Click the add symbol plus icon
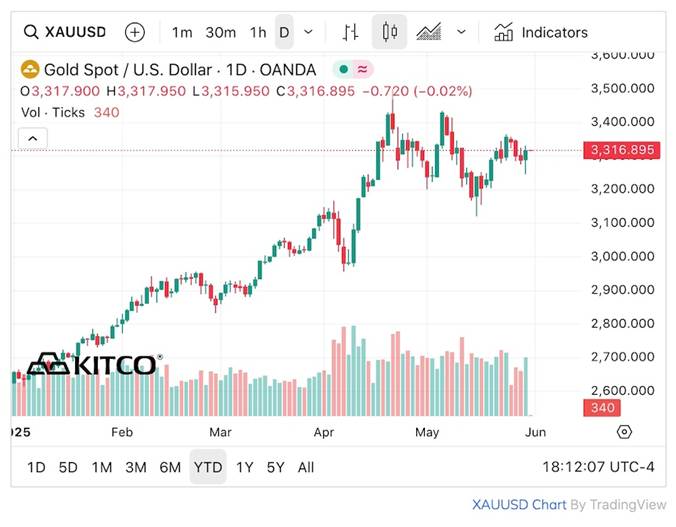This screenshot has width=676, height=527. (135, 32)
